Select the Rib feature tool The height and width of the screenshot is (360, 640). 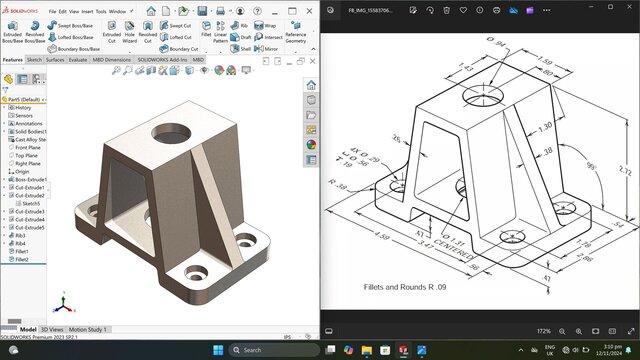(239, 25)
